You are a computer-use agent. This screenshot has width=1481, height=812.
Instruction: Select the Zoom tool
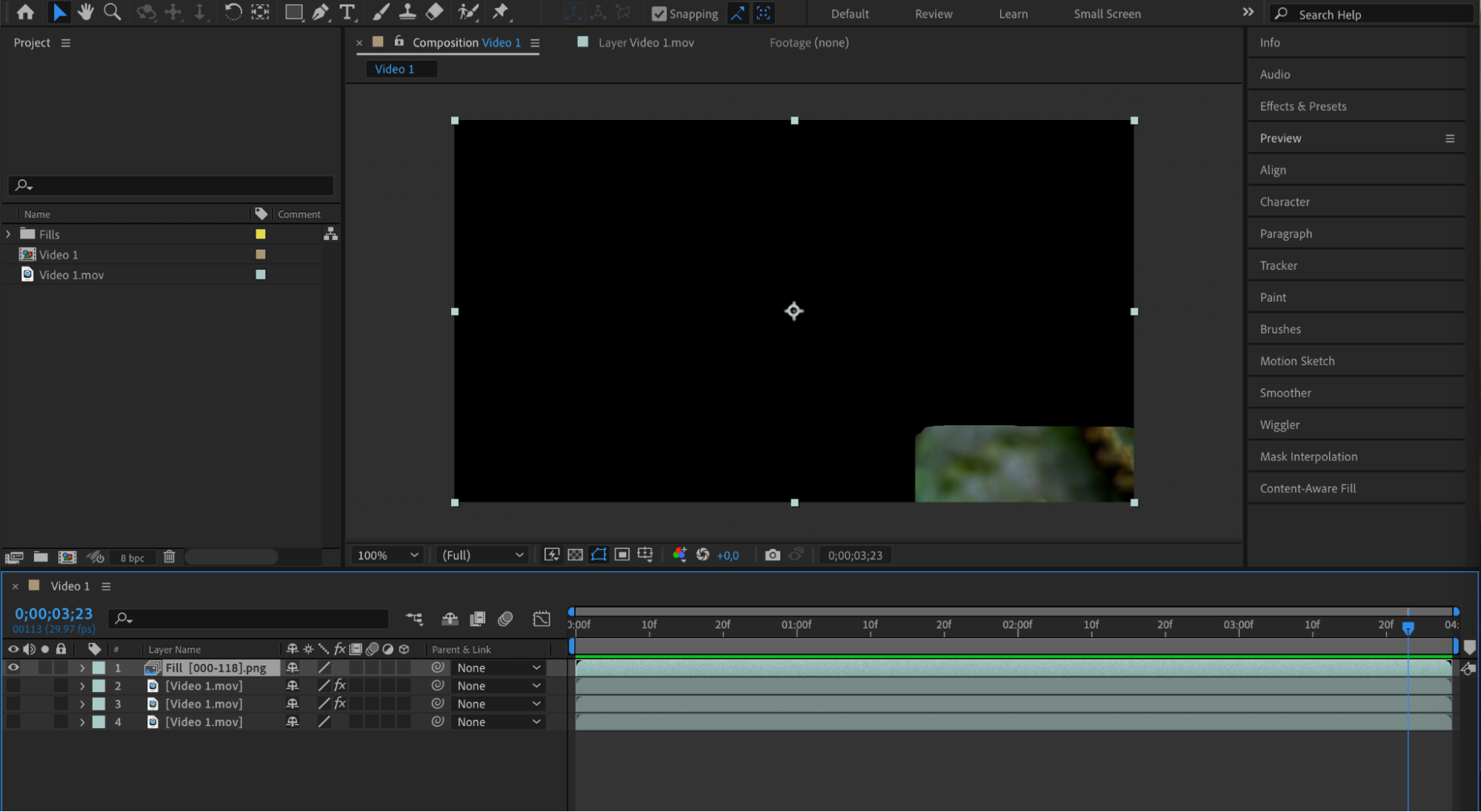point(113,12)
